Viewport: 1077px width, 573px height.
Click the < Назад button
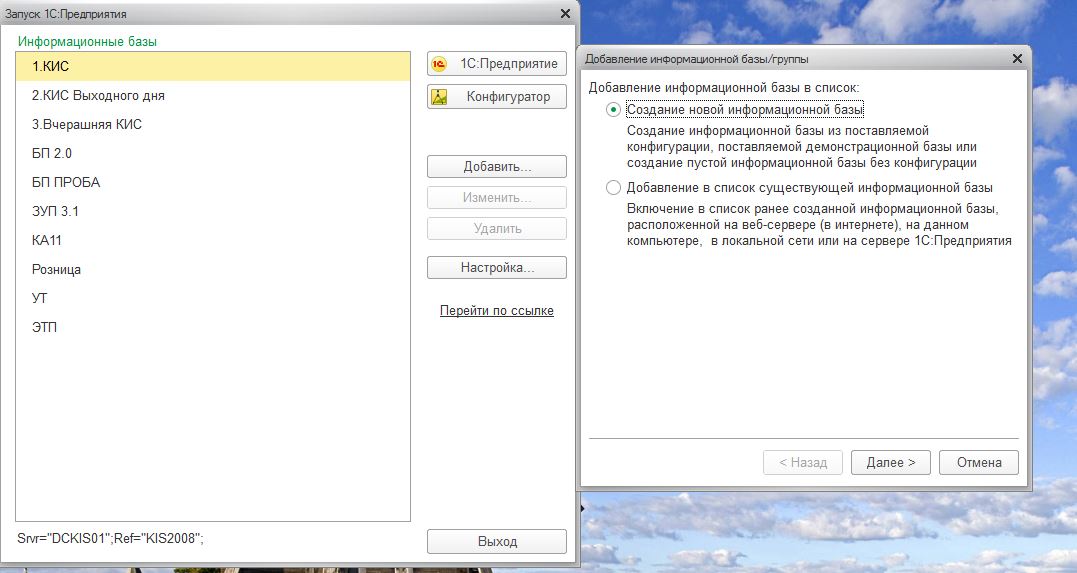click(803, 462)
